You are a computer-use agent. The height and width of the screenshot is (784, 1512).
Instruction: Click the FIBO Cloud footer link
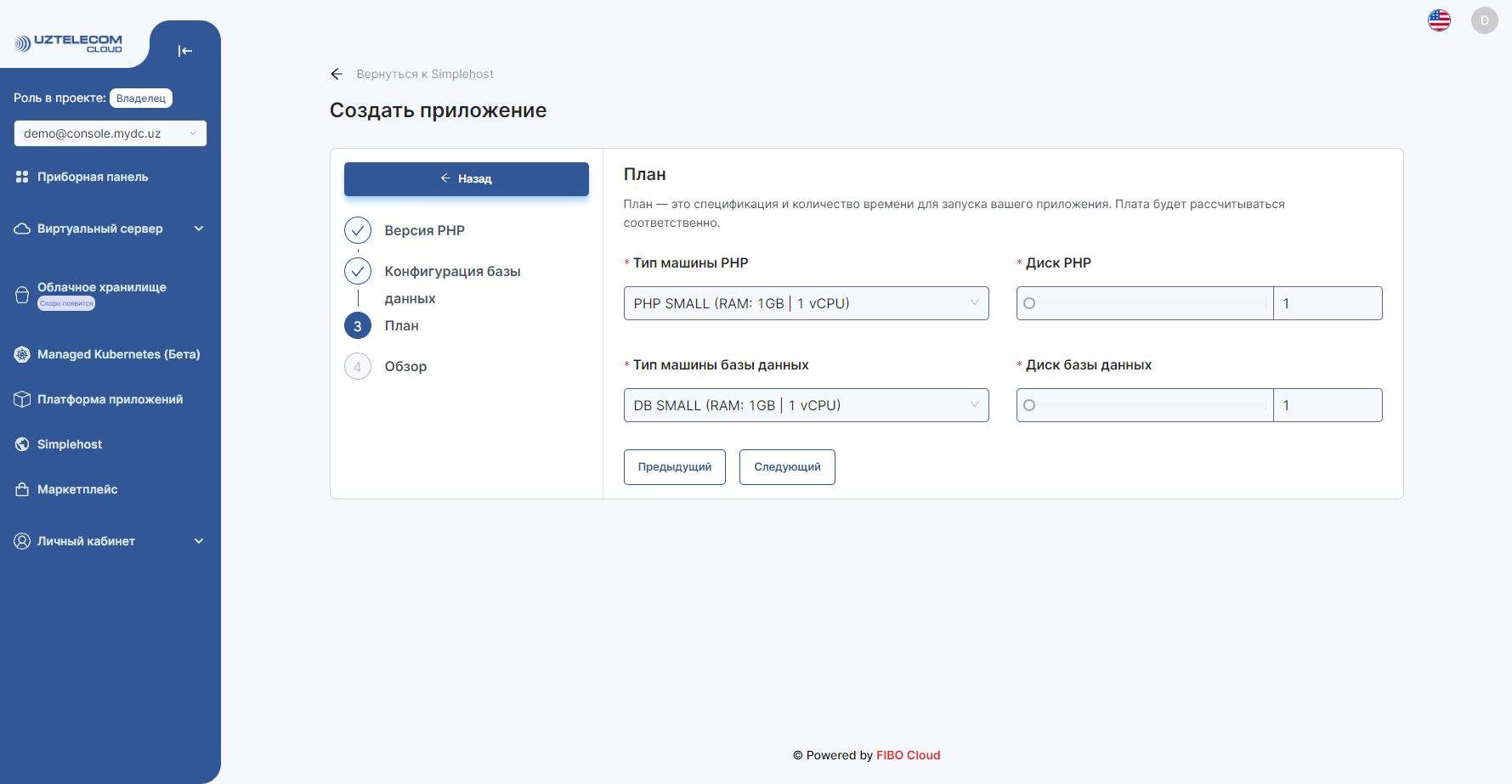pyautogui.click(x=908, y=754)
